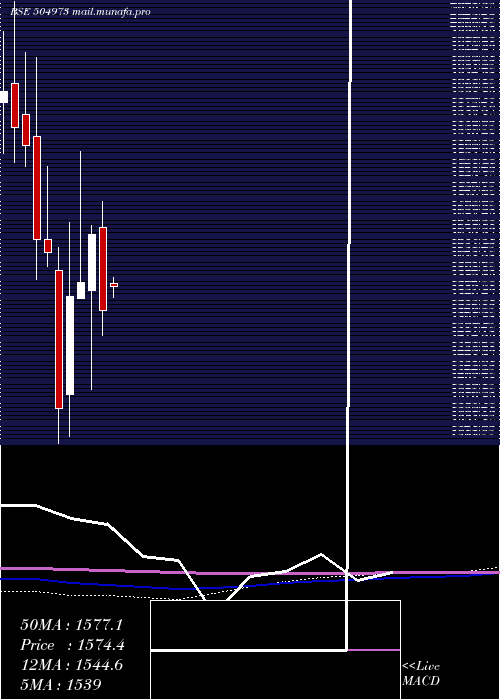Click the '50MA : 1577.1' label
The width and height of the screenshot is (500, 700).
point(71,625)
